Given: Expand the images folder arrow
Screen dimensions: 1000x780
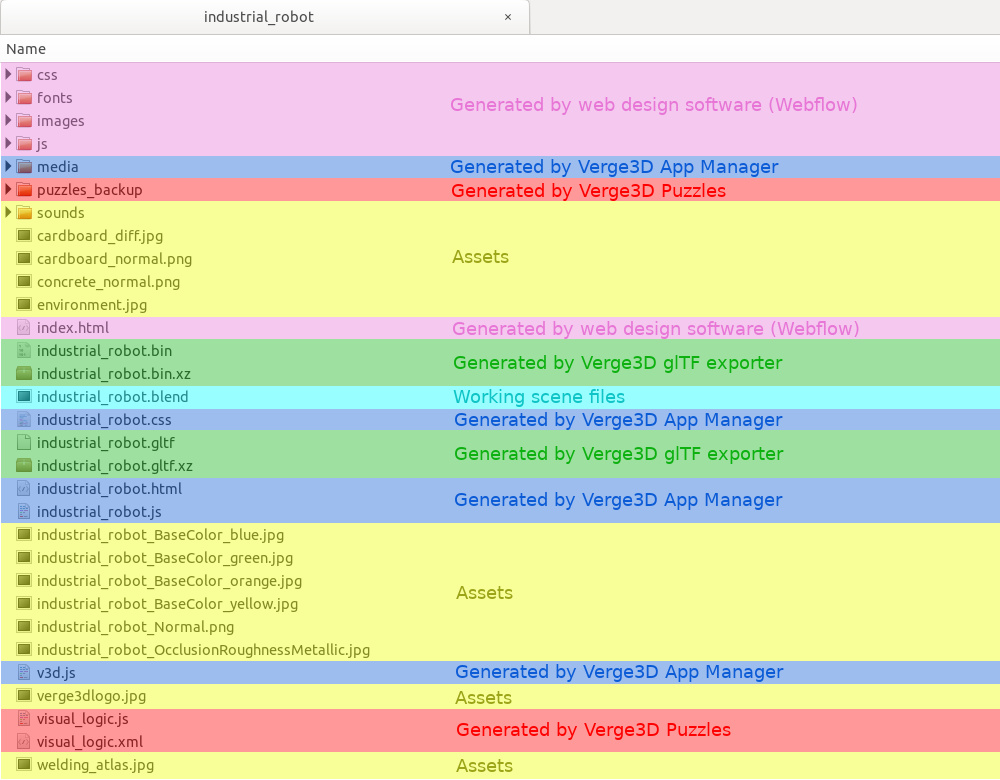Looking at the screenshot, I should (x=9, y=121).
